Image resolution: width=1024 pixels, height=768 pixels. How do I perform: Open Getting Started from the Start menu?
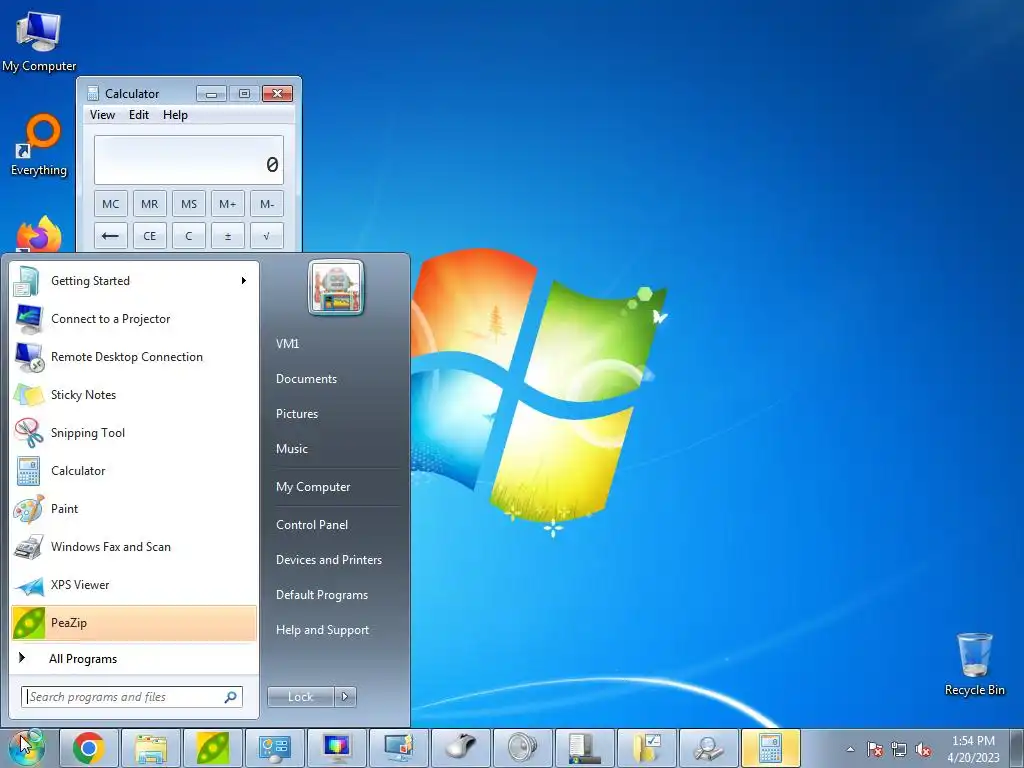point(134,281)
